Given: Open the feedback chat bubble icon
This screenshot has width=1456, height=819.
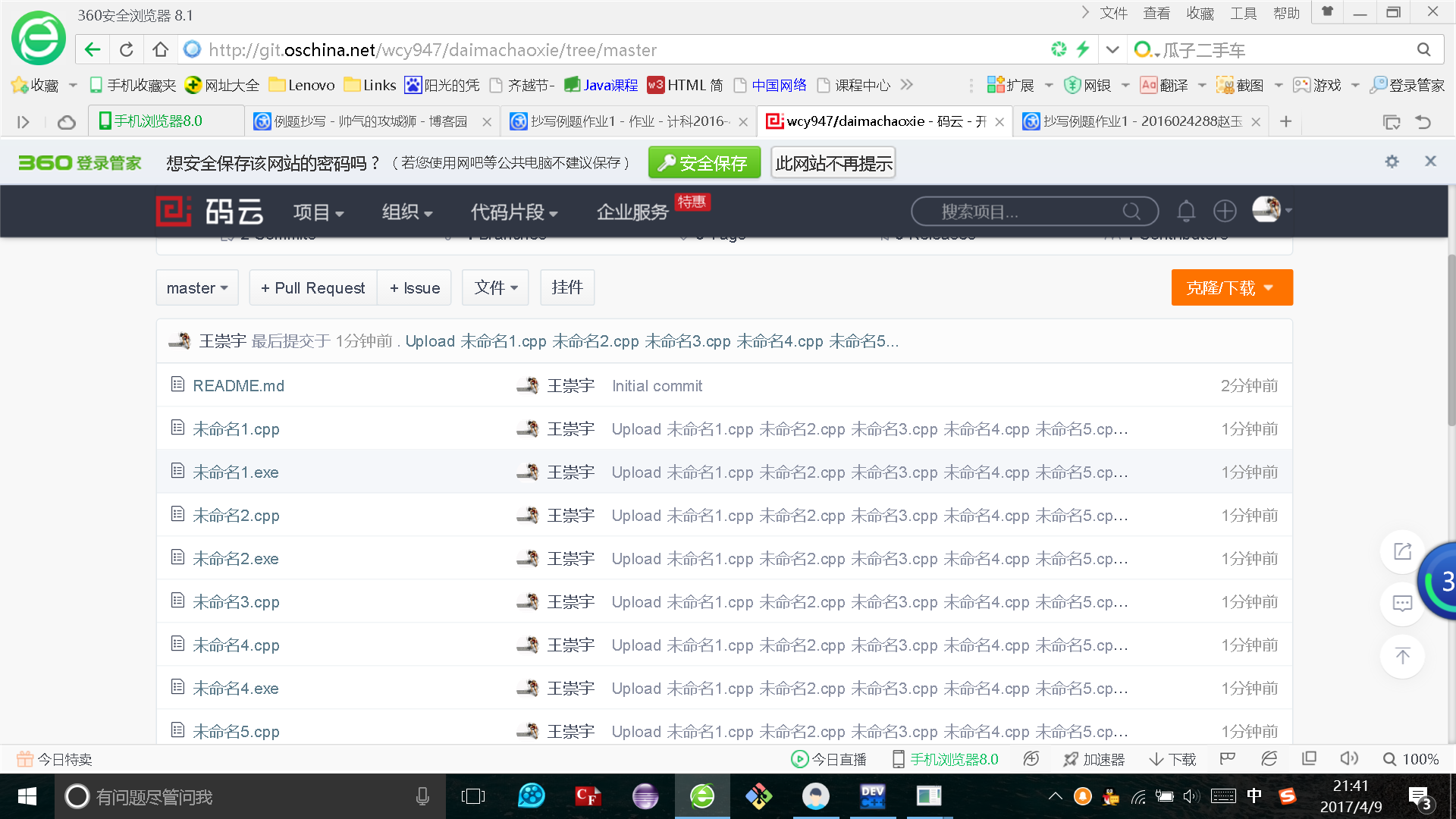Looking at the screenshot, I should (1402, 604).
